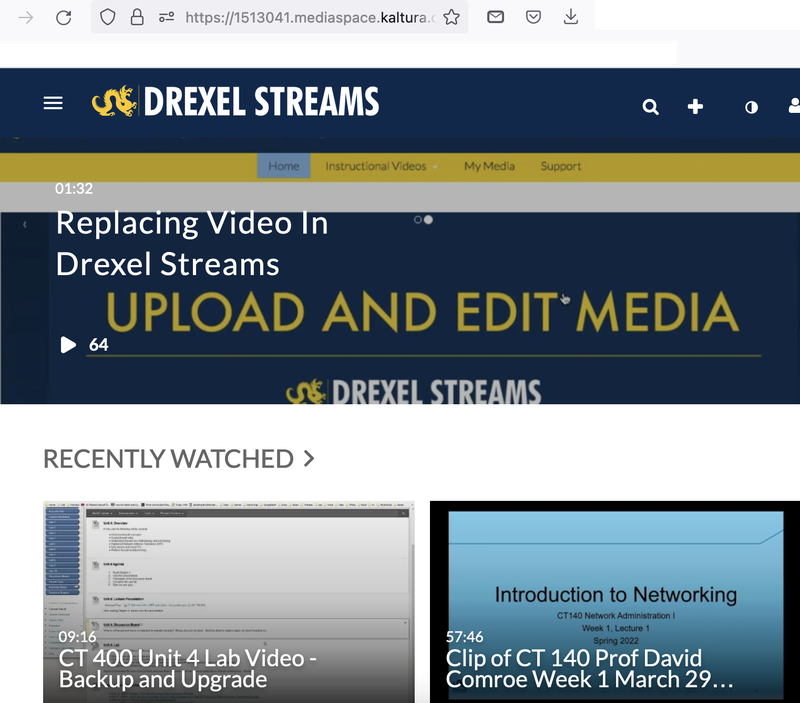The height and width of the screenshot is (703, 800).
Task: Click the 64 plays count
Action: point(98,345)
